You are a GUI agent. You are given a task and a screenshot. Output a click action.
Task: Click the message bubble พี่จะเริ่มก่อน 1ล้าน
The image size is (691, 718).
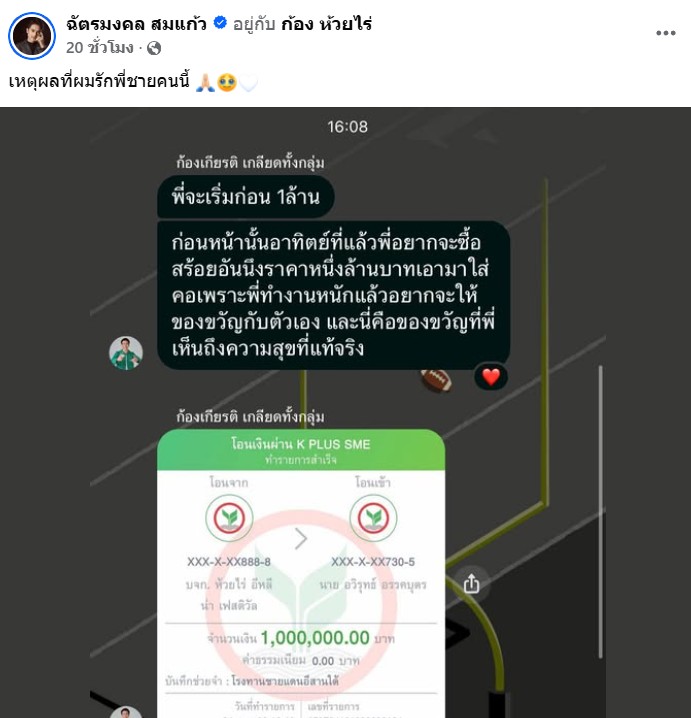[245, 197]
